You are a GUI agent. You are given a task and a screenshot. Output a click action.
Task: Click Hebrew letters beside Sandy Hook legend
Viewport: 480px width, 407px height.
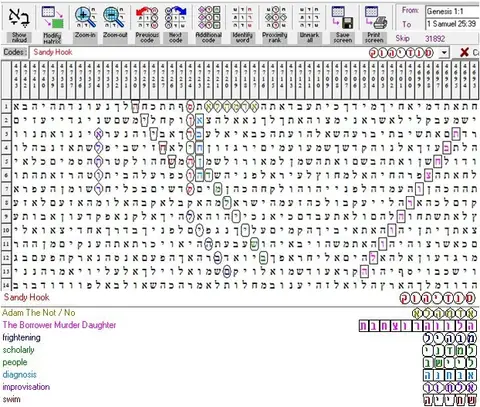pos(437,298)
